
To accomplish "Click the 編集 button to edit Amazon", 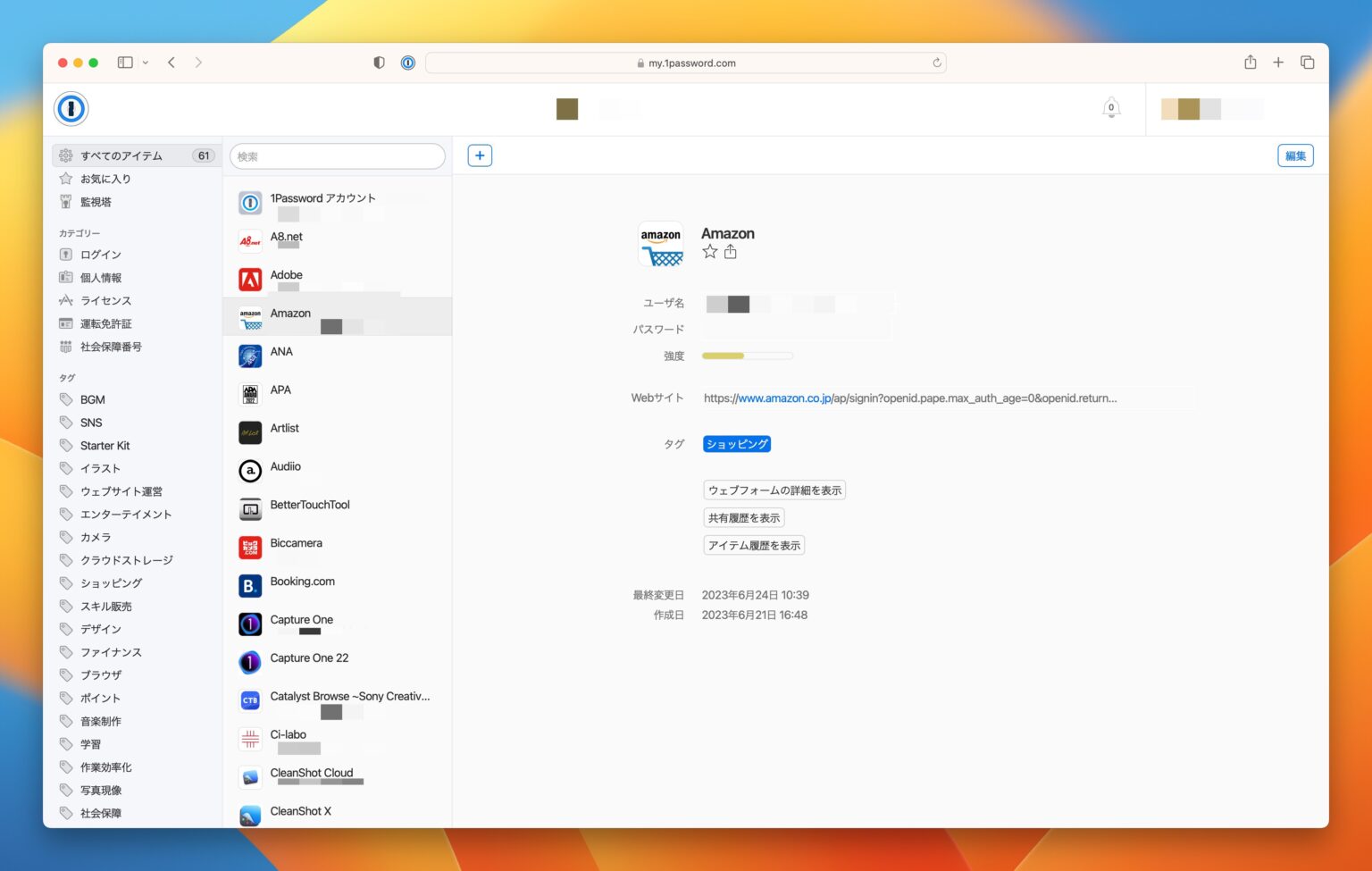I will [x=1294, y=155].
